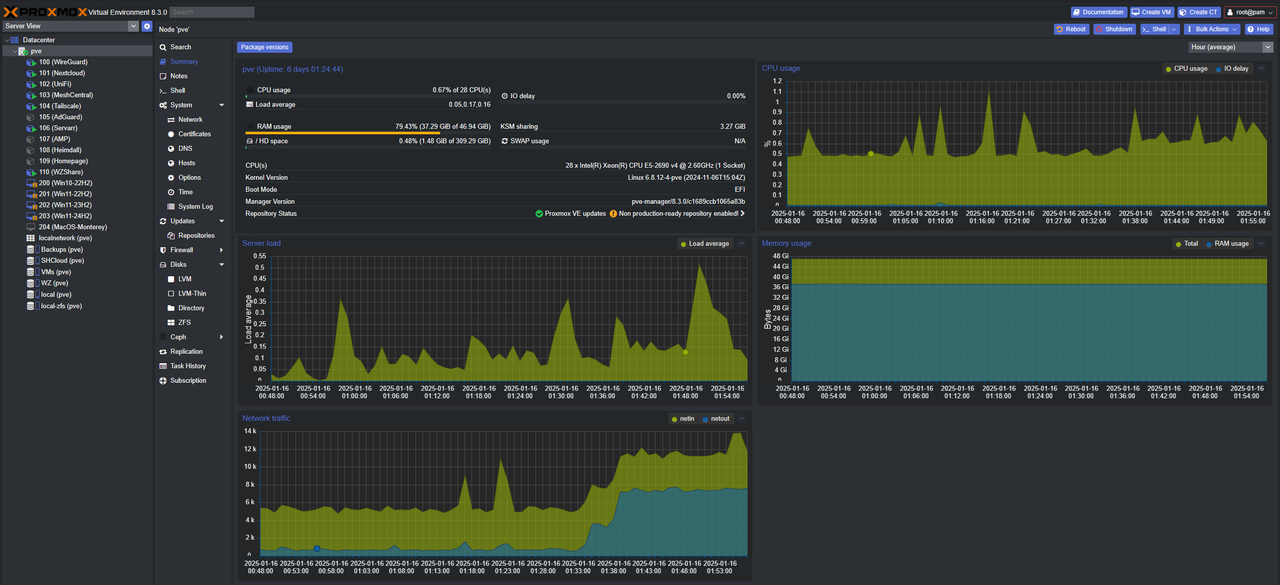
Task: Open the Time settings
Action: pyautogui.click(x=180, y=192)
